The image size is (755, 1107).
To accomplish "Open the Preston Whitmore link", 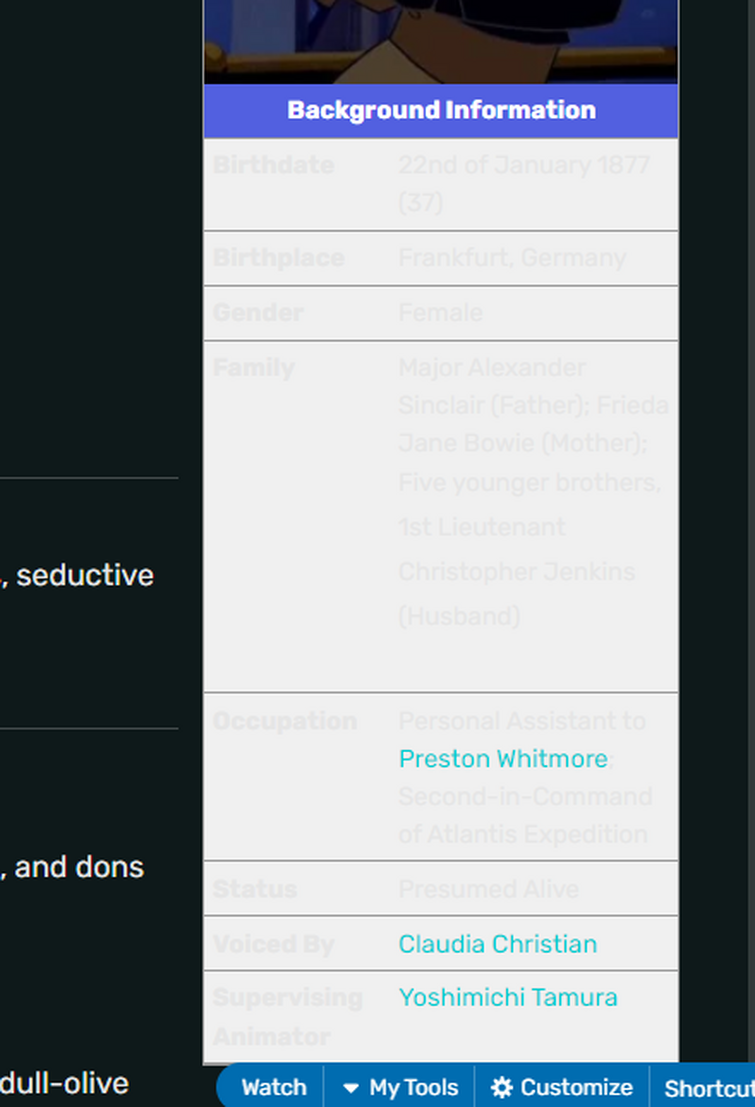I will point(503,758).
